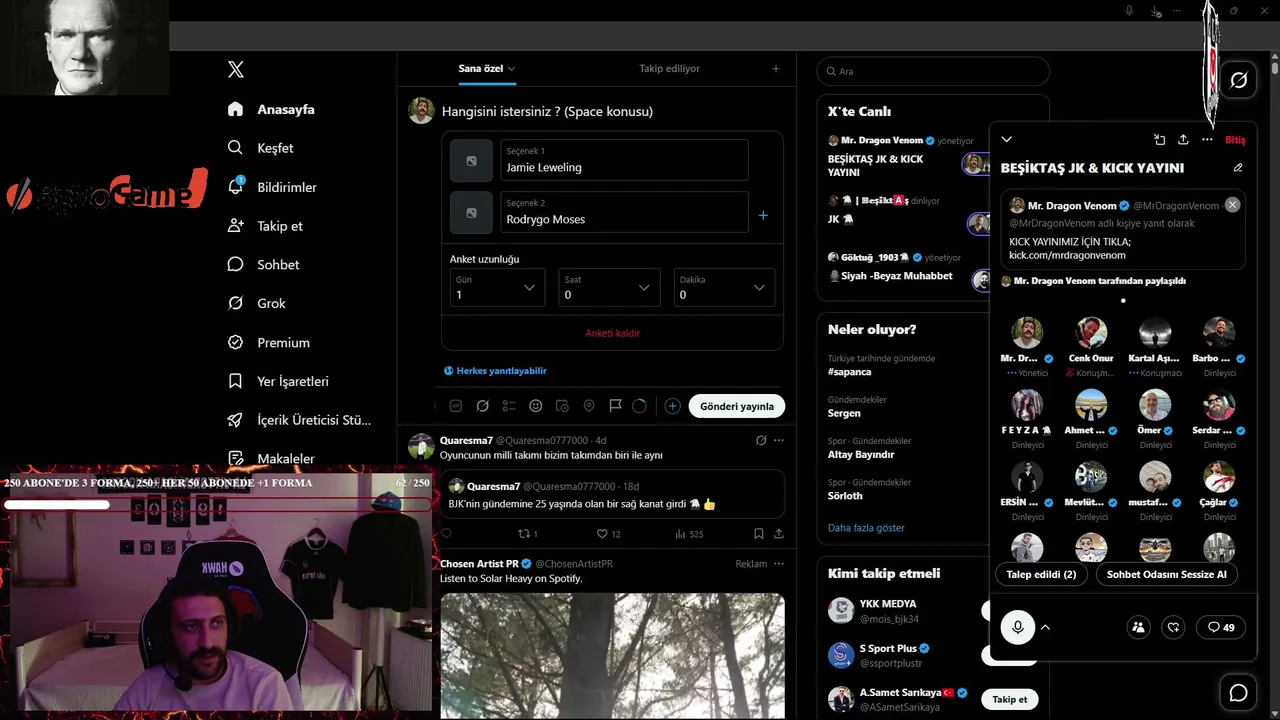Click the Grok icon in composer toolbar
Viewport: 1280px width, 720px height.
[x=482, y=406]
